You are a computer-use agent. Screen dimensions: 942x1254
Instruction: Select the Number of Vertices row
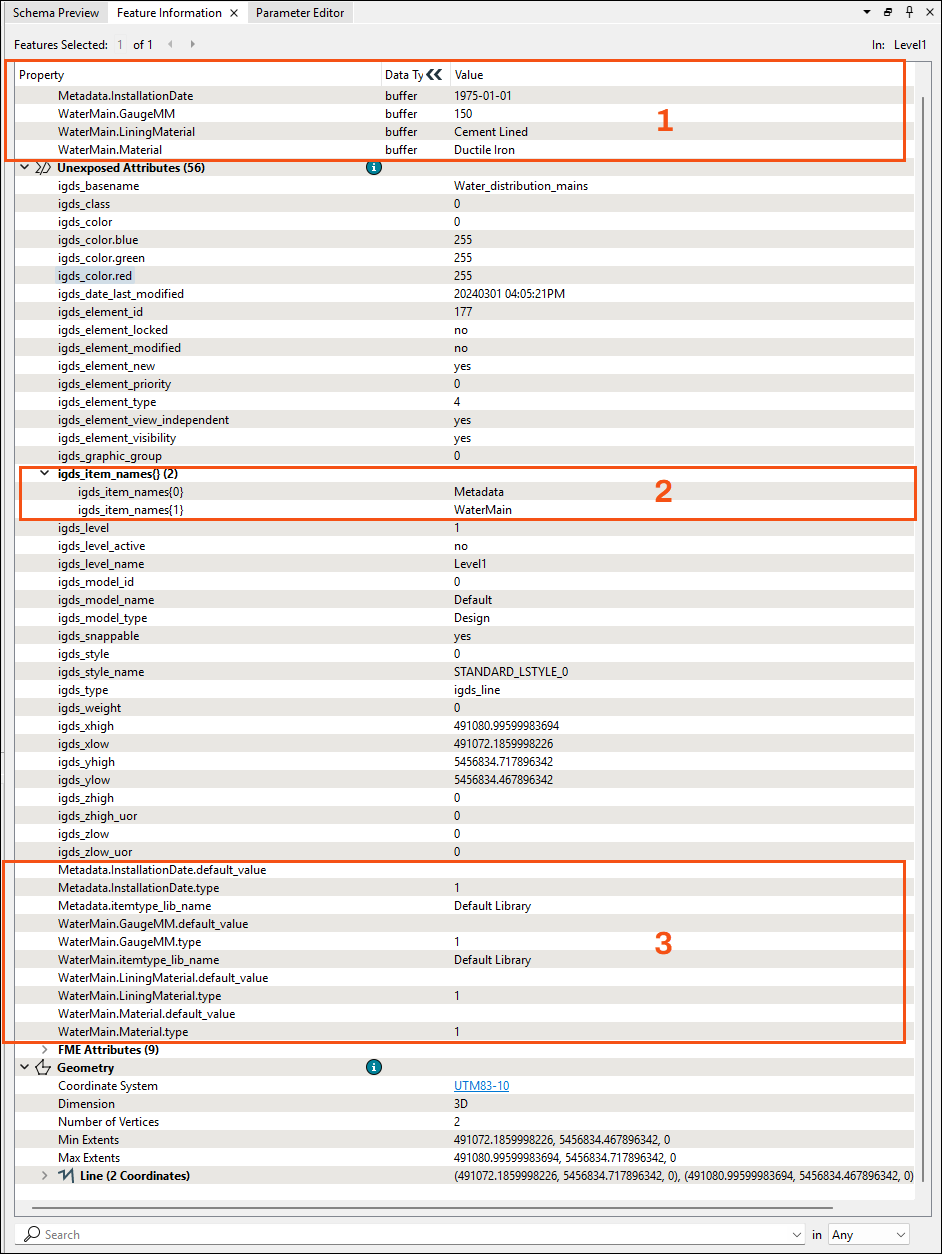[464, 1122]
